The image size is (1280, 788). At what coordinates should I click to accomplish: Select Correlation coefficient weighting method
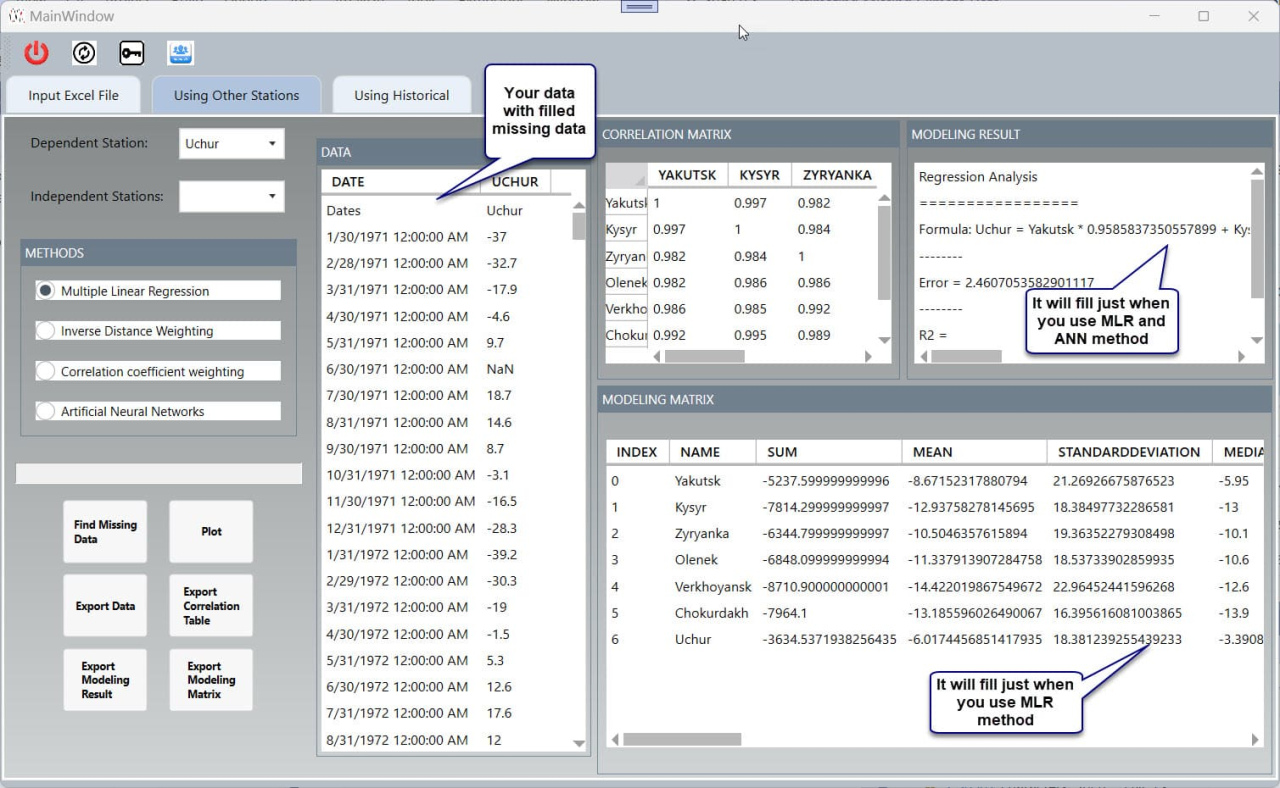(x=158, y=371)
